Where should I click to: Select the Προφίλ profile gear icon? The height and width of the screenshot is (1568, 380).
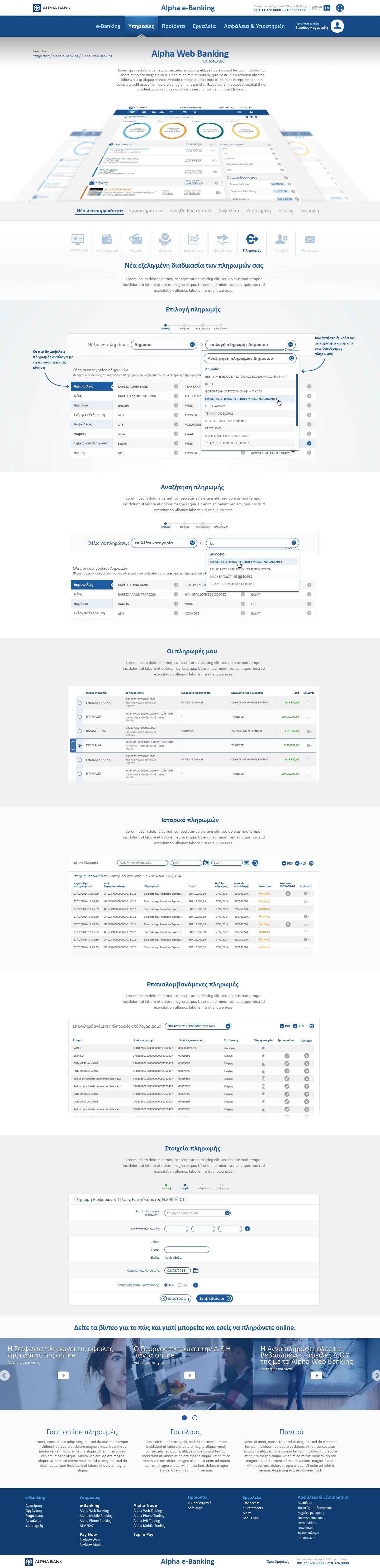281,239
